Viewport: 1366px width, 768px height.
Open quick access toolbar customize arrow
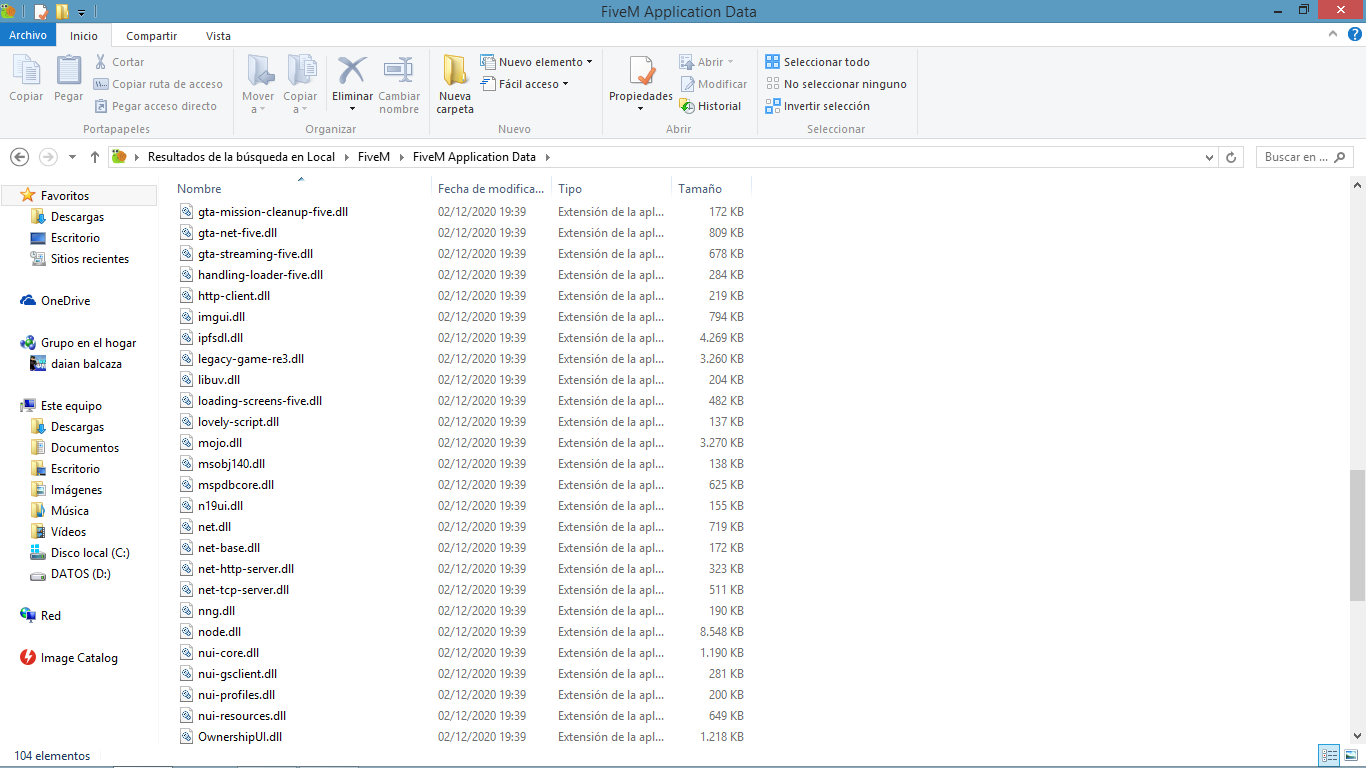pos(81,12)
